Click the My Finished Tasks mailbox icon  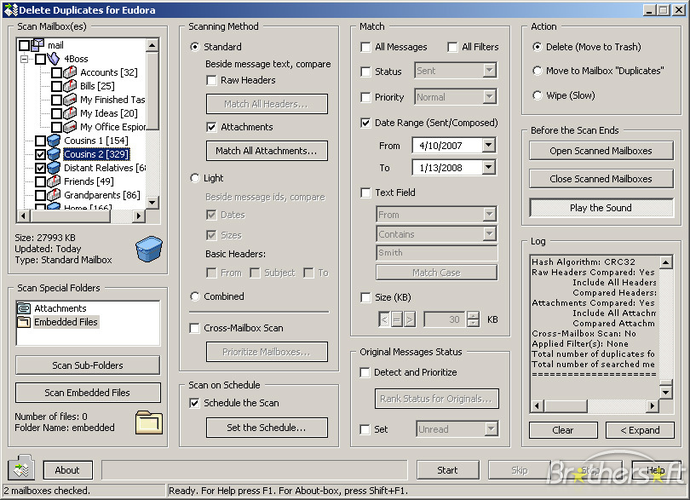pyautogui.click(x=70, y=99)
